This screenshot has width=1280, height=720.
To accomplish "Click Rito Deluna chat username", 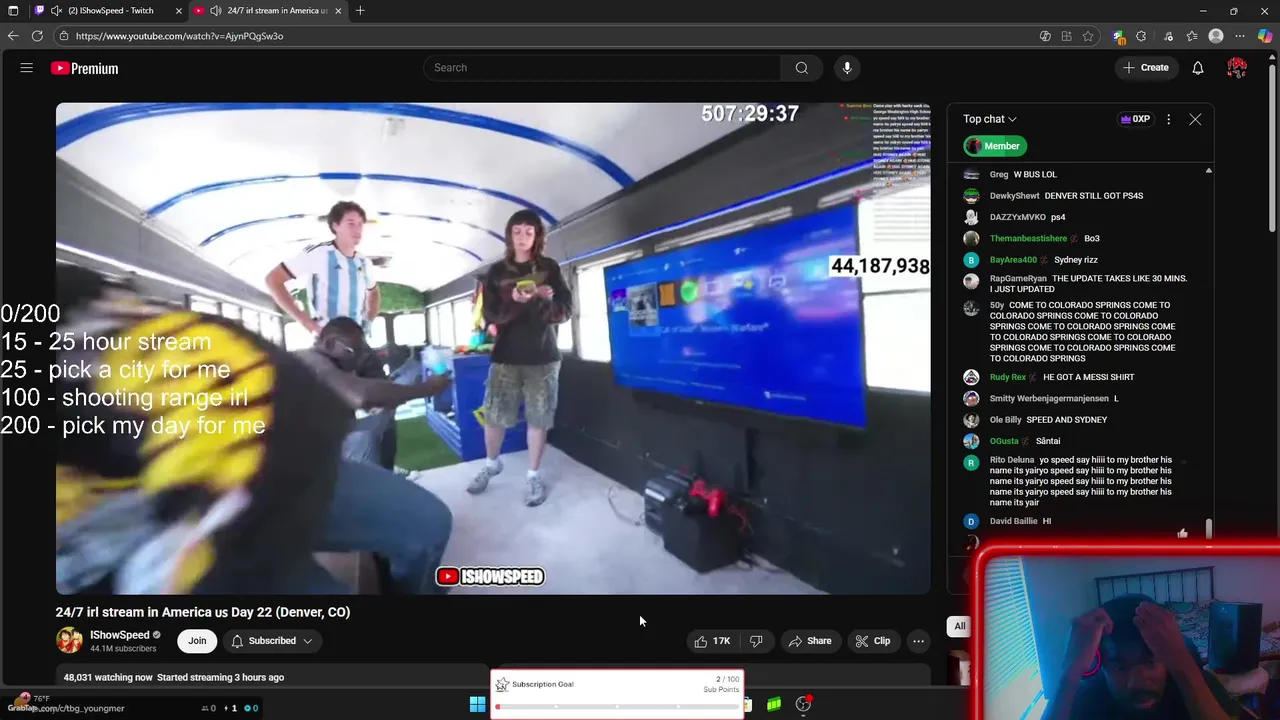I will tap(1012, 460).
